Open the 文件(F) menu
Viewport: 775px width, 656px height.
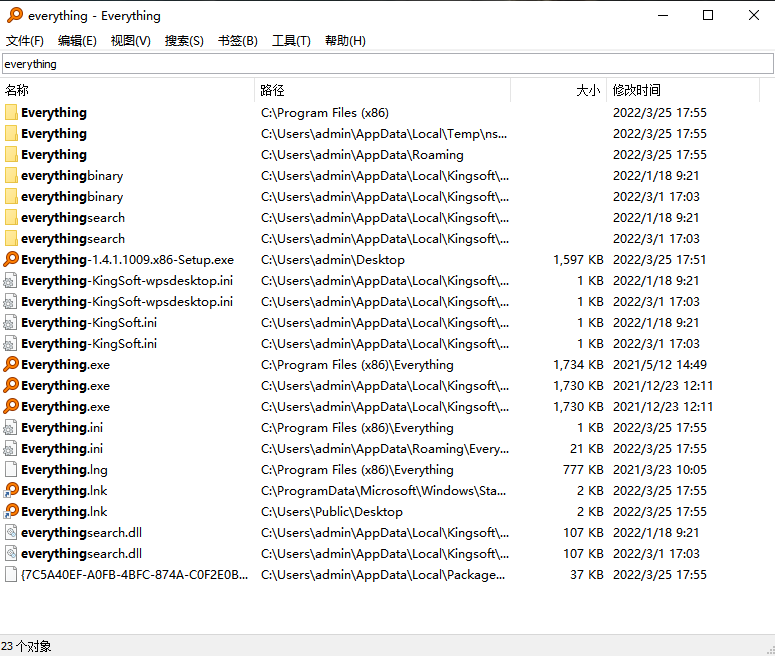[25, 41]
